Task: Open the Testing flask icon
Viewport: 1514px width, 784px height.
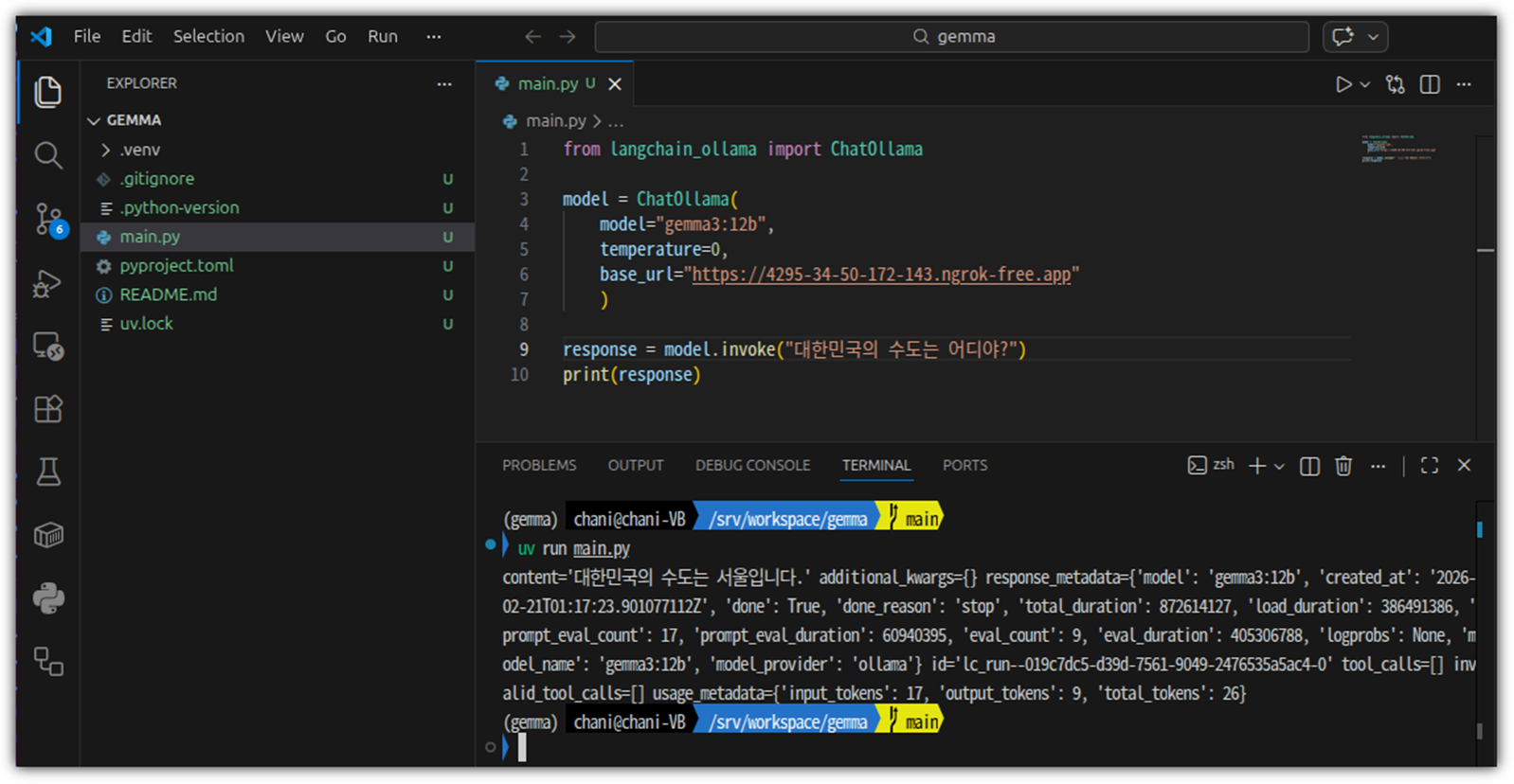Action: point(48,472)
